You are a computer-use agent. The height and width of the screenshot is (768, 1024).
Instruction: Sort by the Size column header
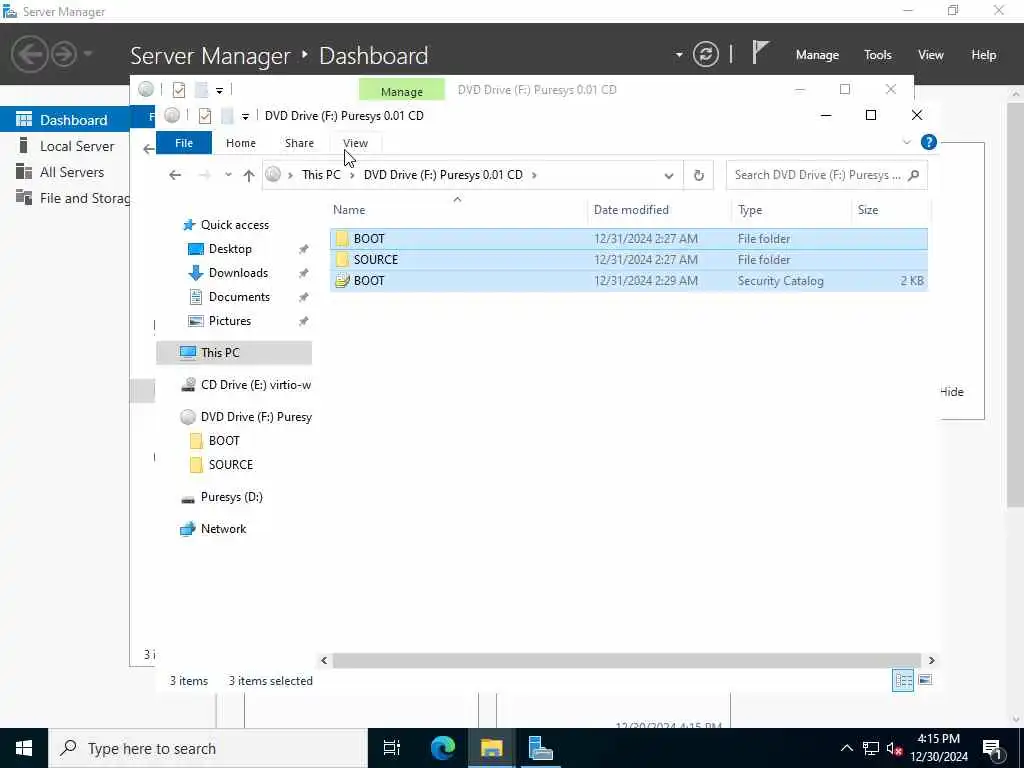pos(891,210)
